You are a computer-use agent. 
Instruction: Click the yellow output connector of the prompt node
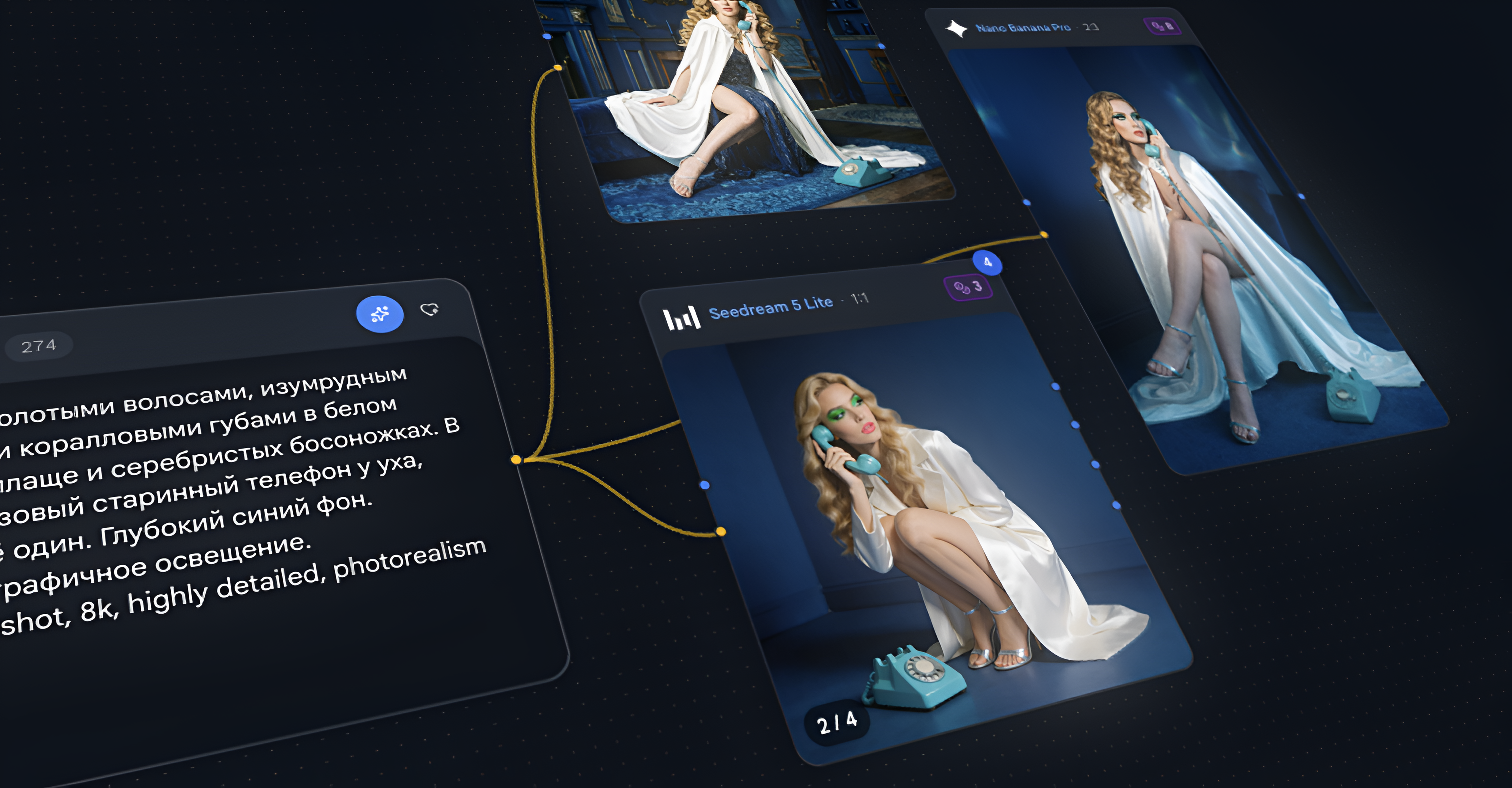click(516, 459)
